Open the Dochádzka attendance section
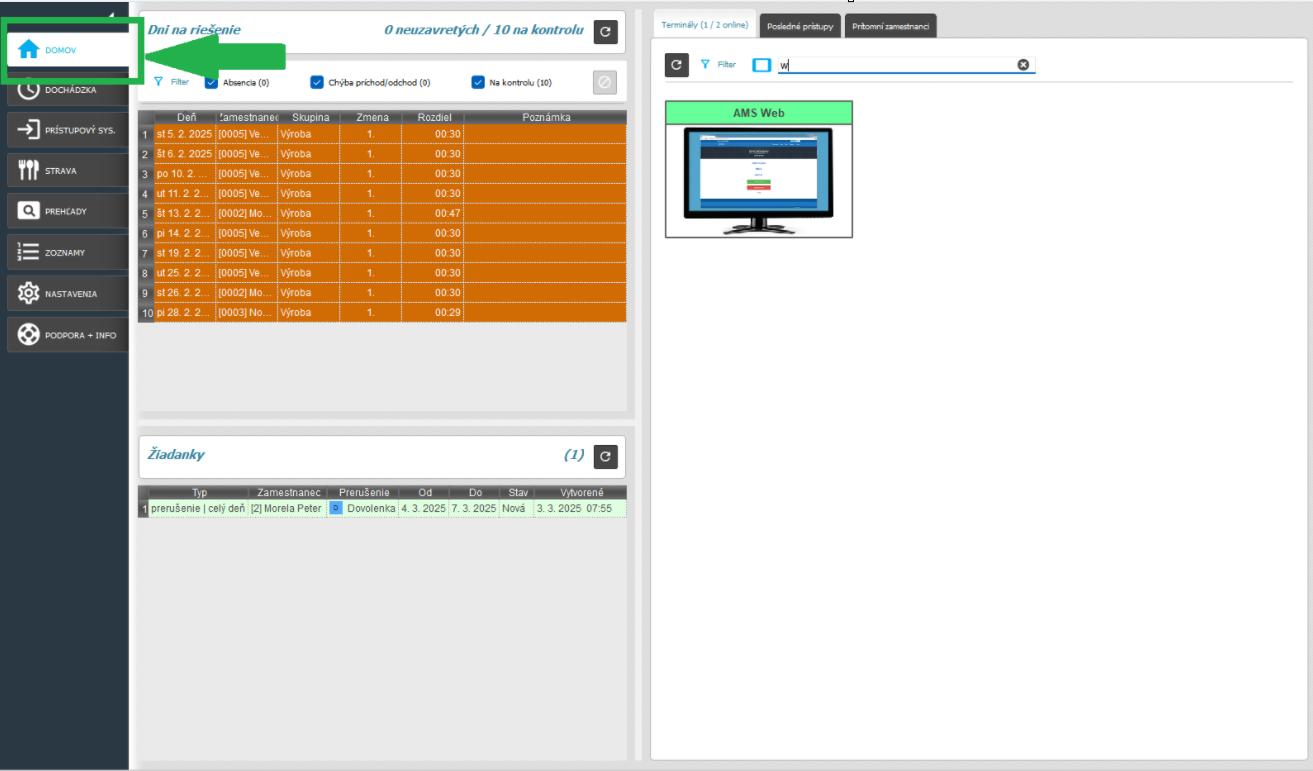 click(x=66, y=90)
